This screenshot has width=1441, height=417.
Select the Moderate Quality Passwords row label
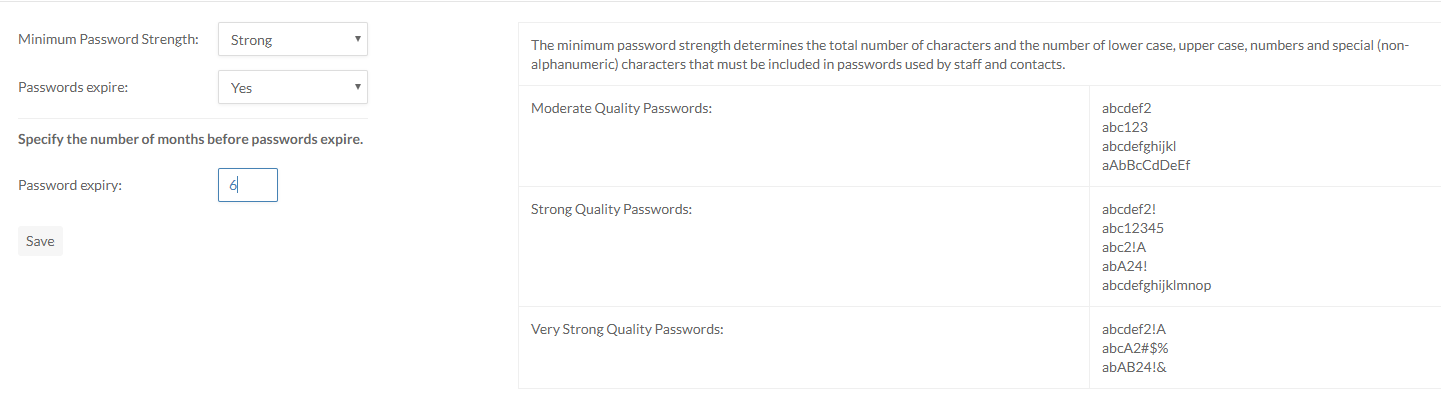point(621,108)
